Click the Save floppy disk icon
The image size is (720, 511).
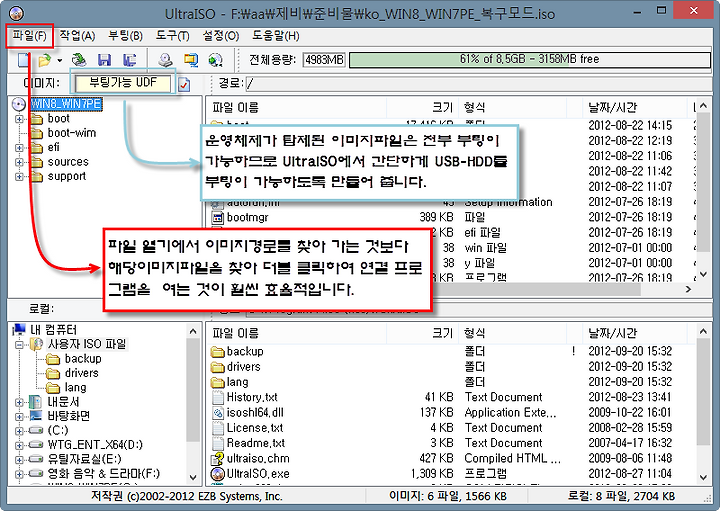pos(105,60)
